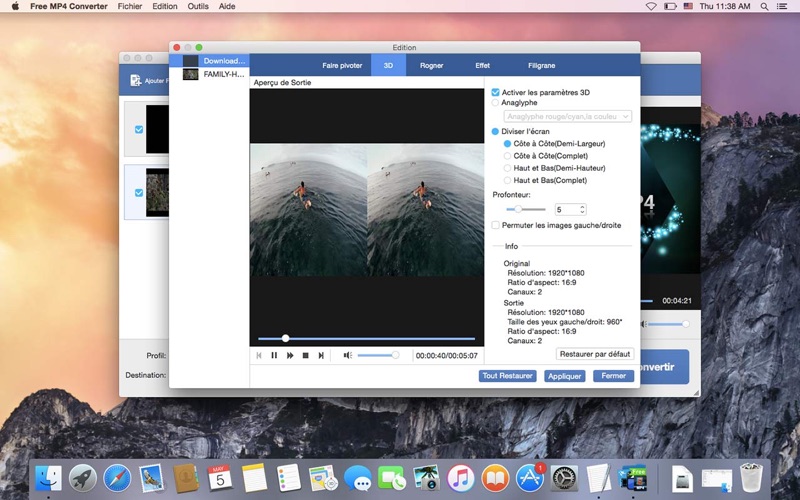Skip to next frame in preview
This screenshot has height=500, width=800.
pyautogui.click(x=321, y=355)
